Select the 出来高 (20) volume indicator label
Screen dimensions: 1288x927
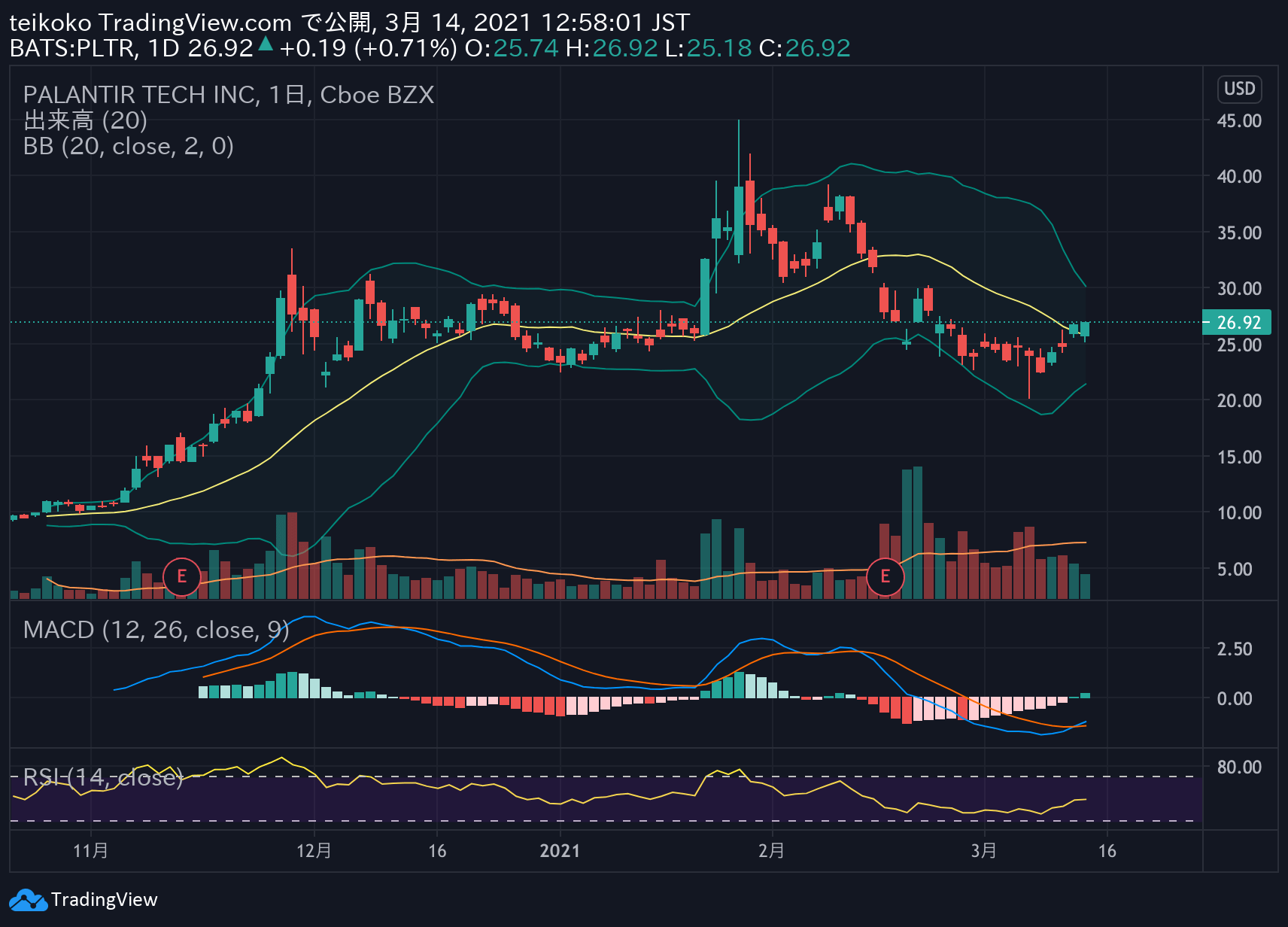pos(85,120)
